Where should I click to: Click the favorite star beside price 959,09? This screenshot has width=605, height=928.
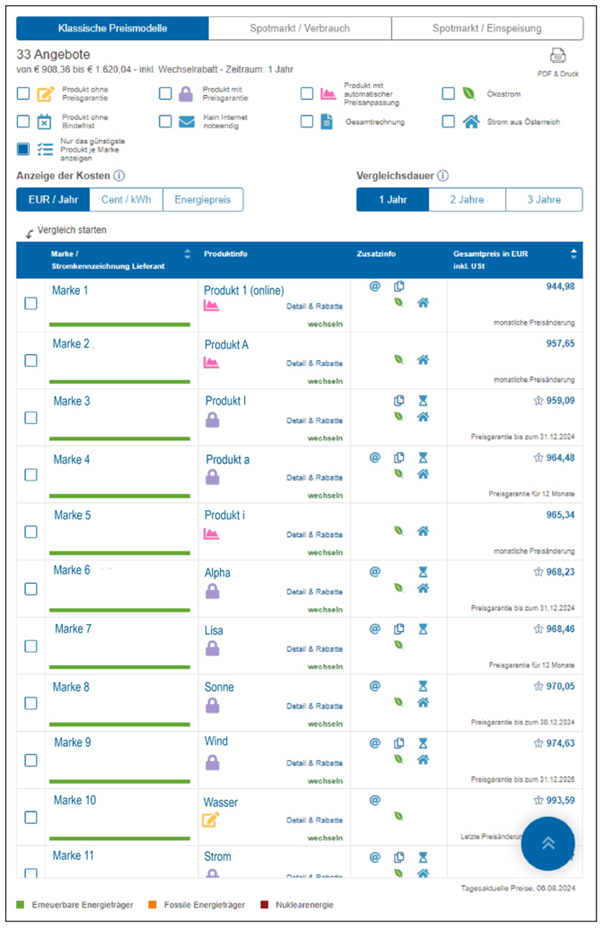pyautogui.click(x=538, y=401)
